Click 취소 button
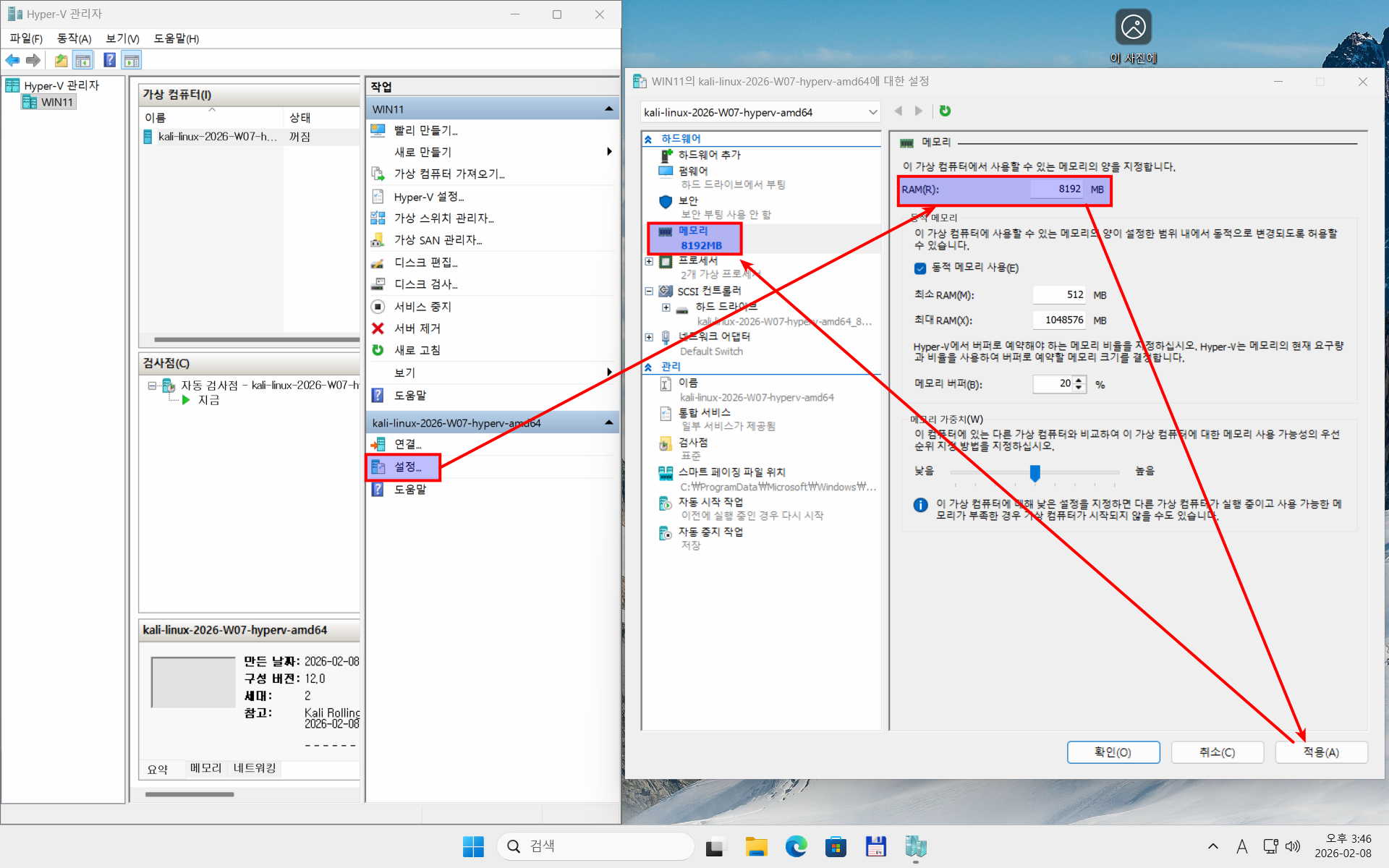This screenshot has height=868, width=1389. click(x=1218, y=752)
